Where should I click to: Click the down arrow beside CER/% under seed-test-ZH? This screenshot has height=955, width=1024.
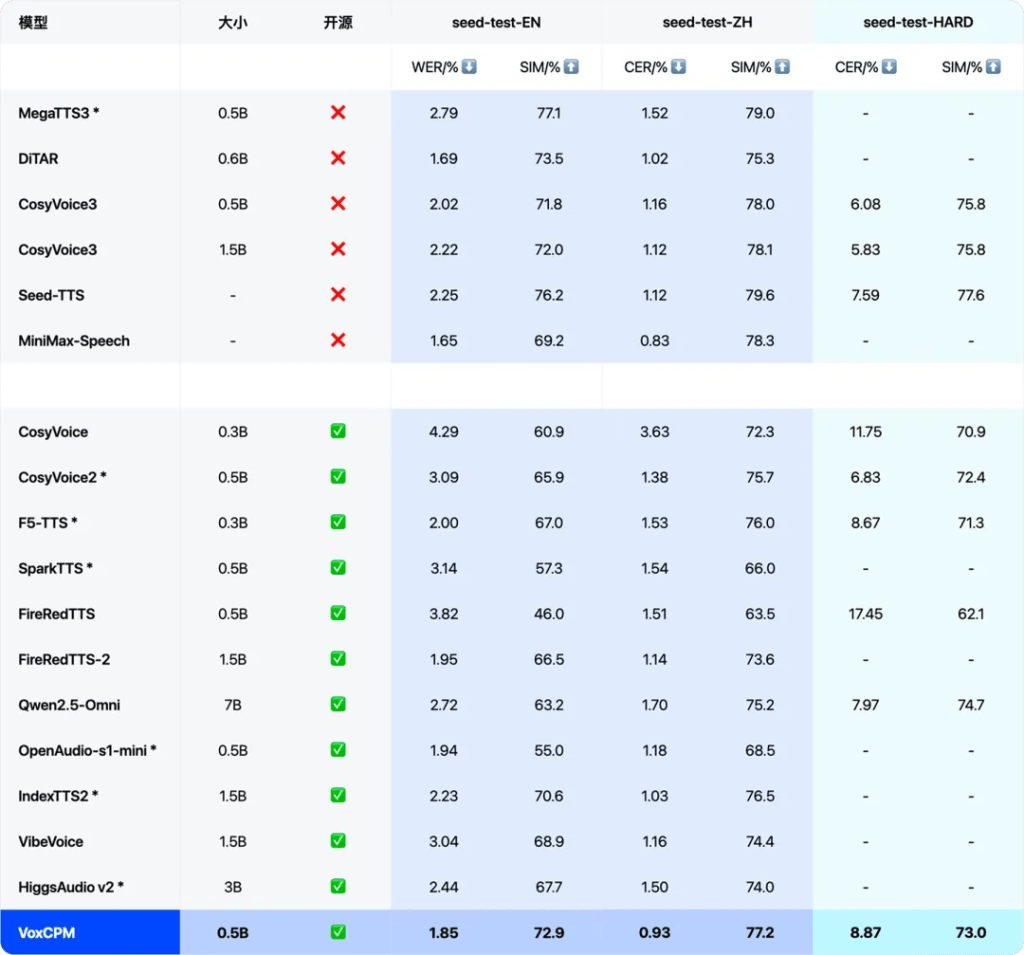coord(678,67)
